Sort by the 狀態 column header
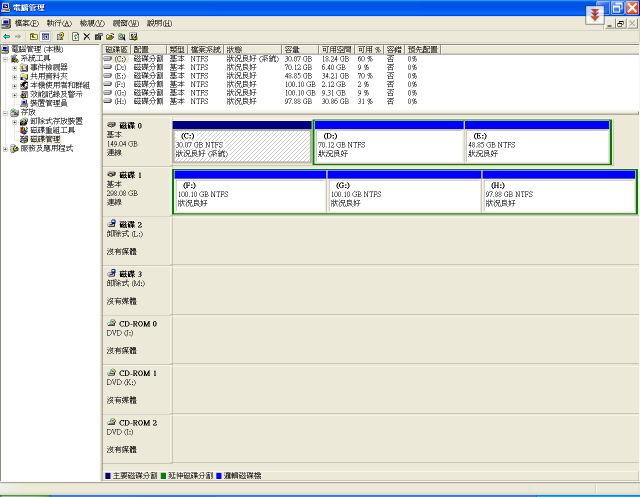The width and height of the screenshot is (640, 497). [x=253, y=50]
